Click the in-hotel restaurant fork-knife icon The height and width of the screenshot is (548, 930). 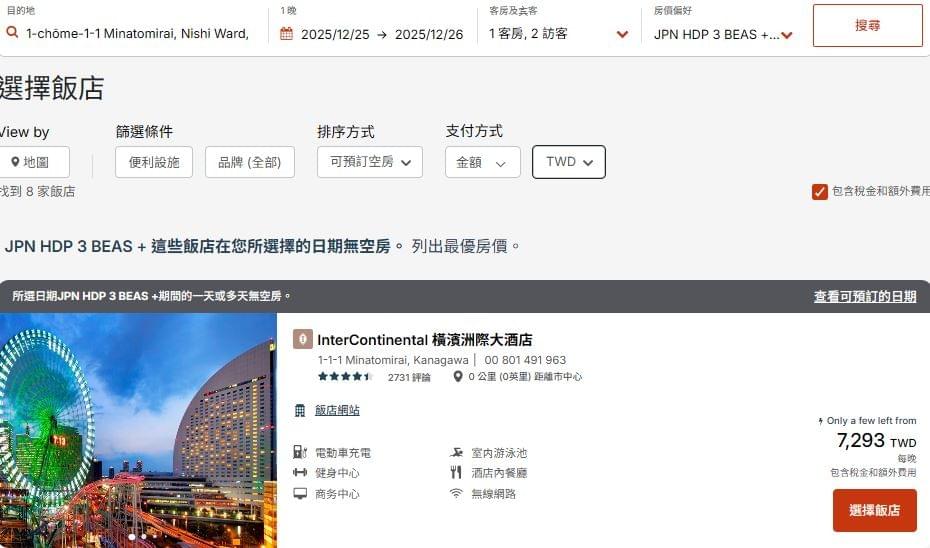[x=456, y=473]
